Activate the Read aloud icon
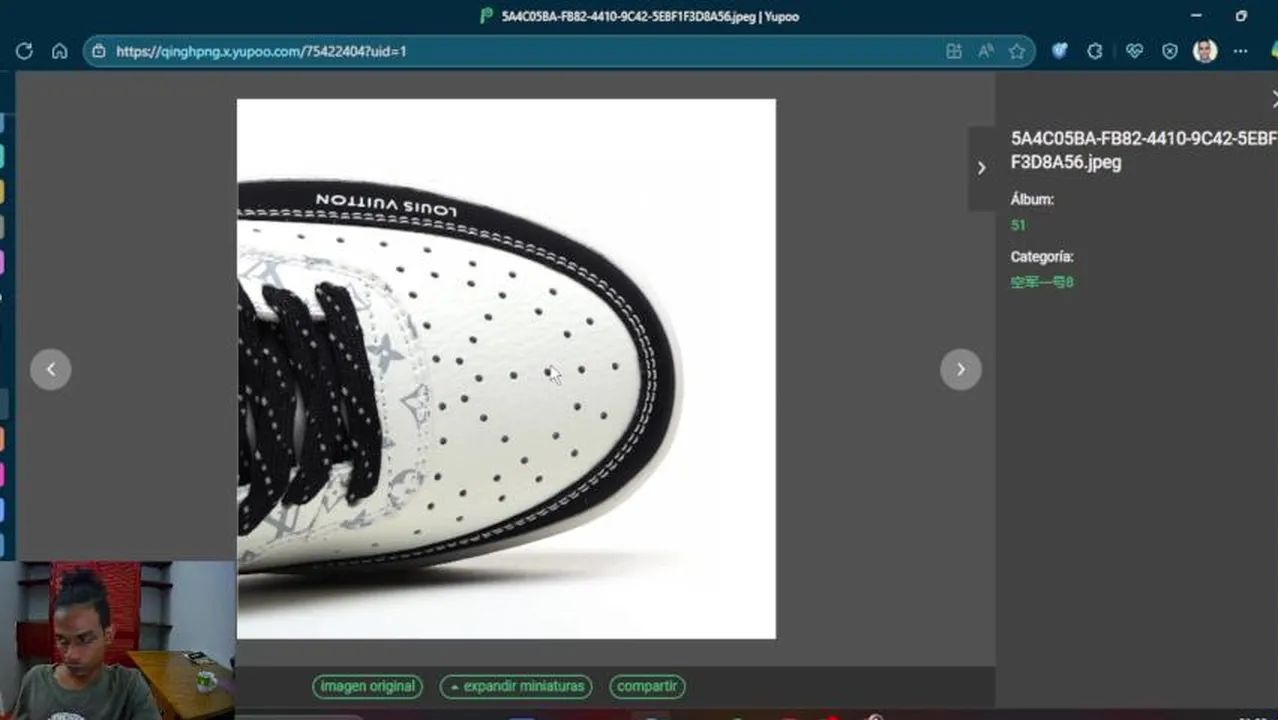 986,51
